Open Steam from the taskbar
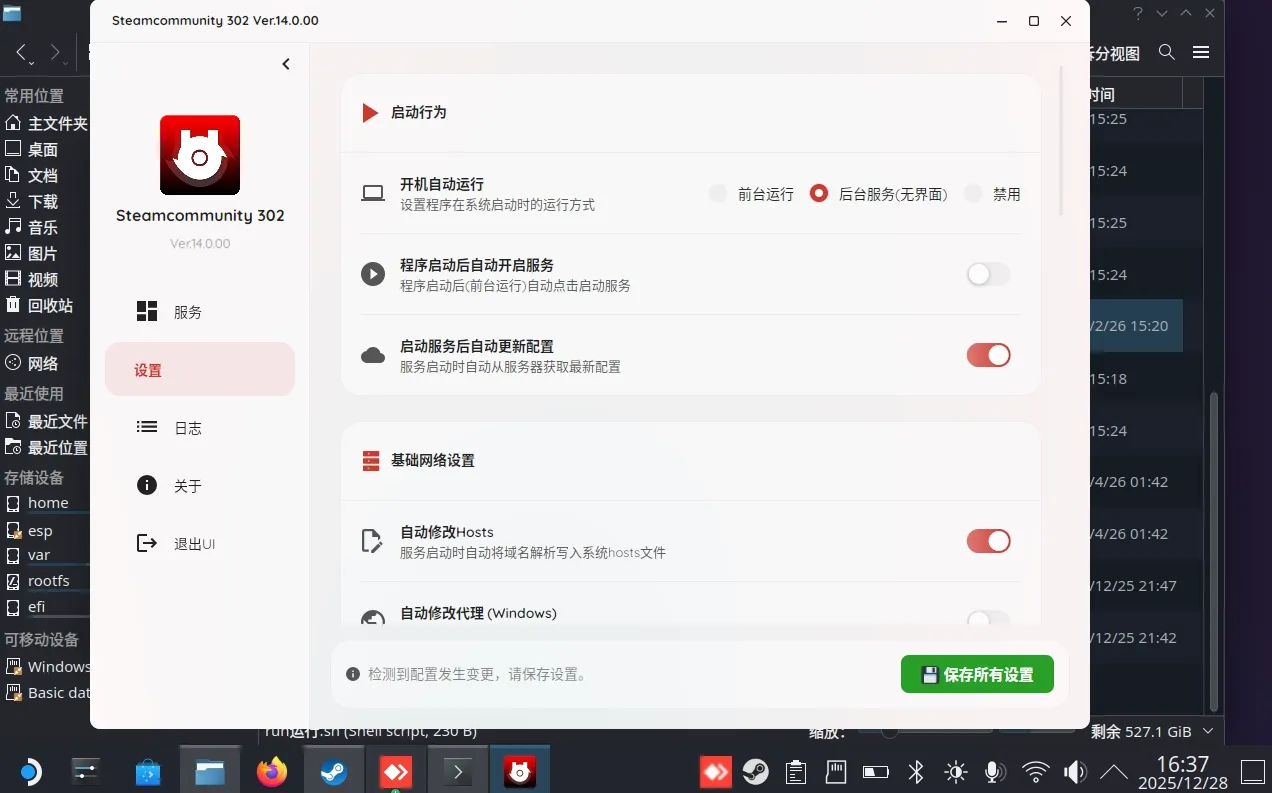This screenshot has width=1272, height=793. coord(333,771)
